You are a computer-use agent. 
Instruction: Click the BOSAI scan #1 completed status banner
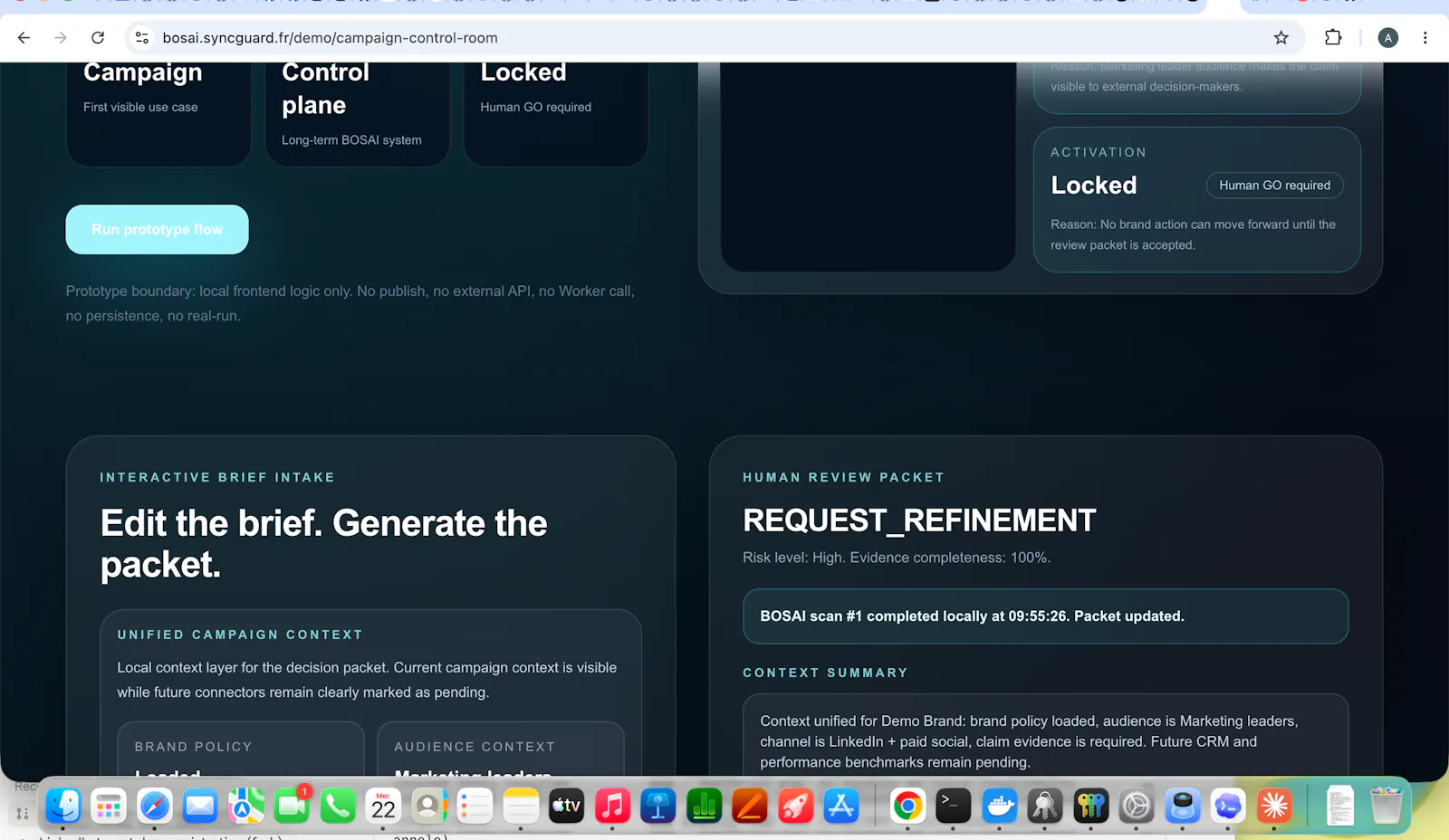[x=1046, y=616]
